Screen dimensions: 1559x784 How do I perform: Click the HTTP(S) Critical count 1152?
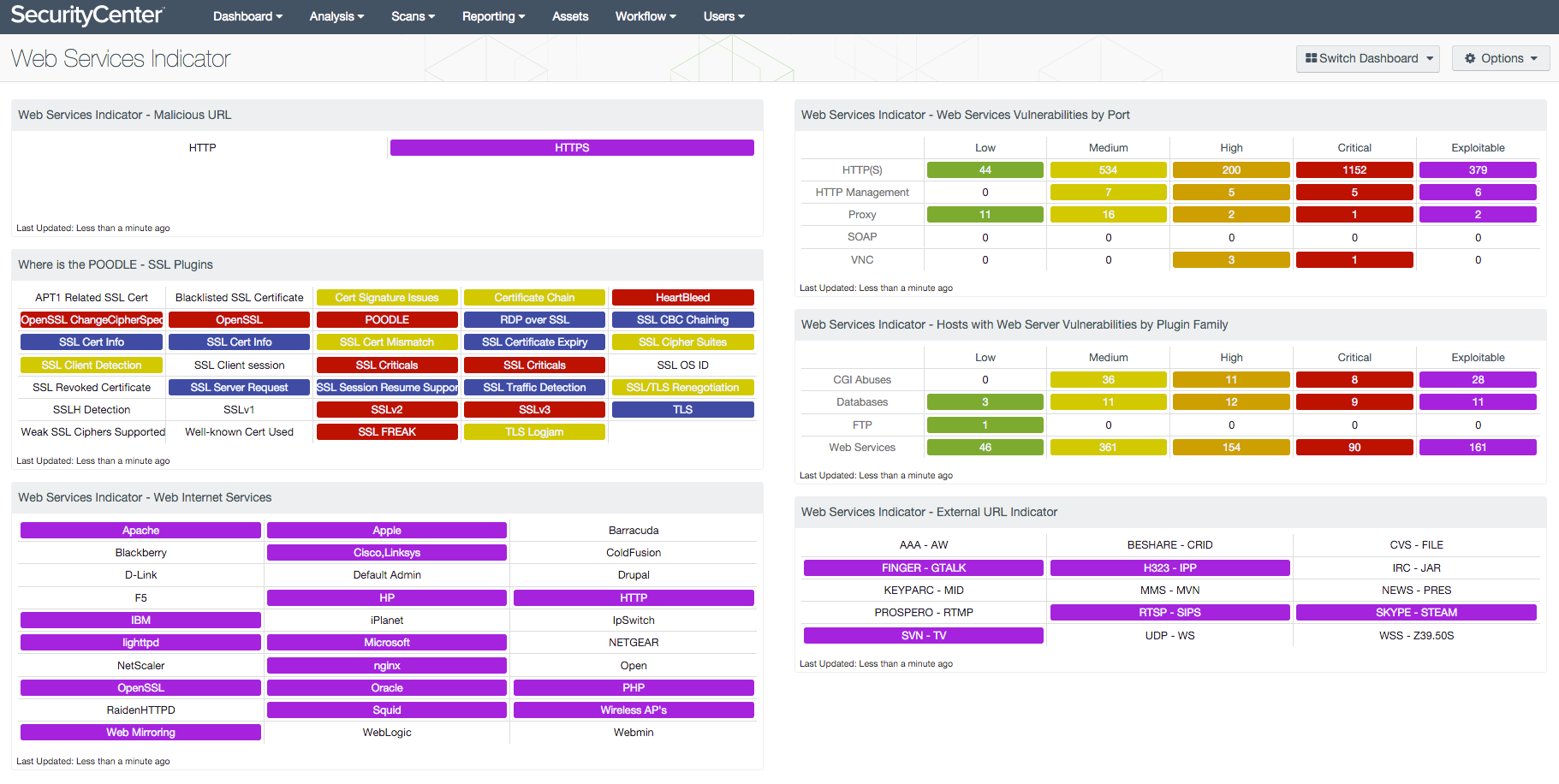click(1354, 170)
